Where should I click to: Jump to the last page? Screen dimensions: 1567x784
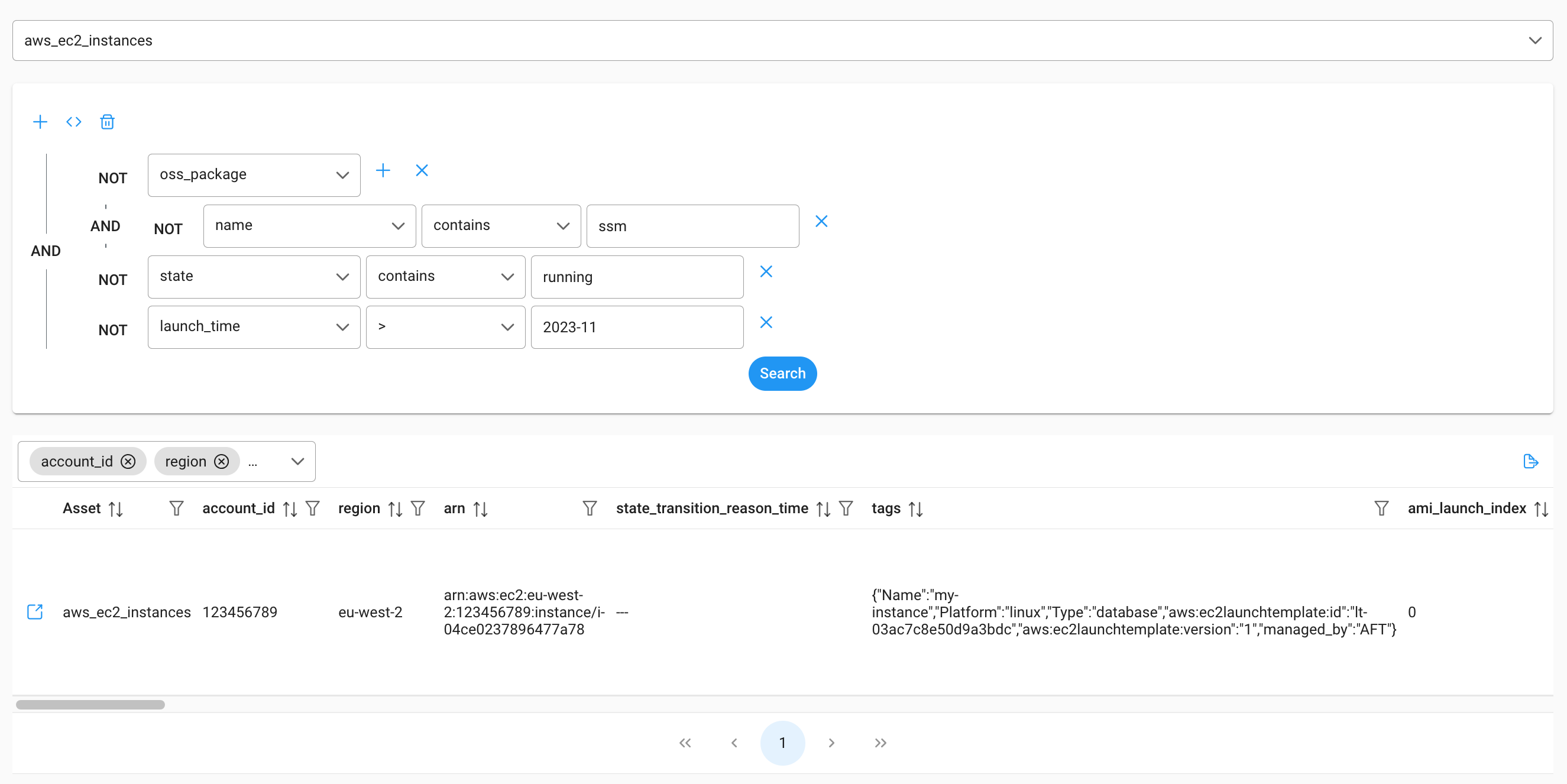click(880, 743)
